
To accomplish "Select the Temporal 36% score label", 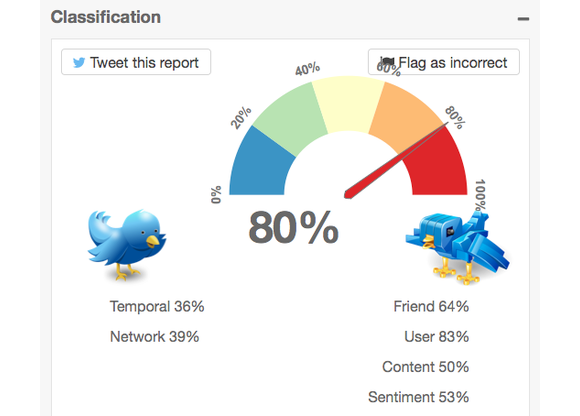I will 157,307.
